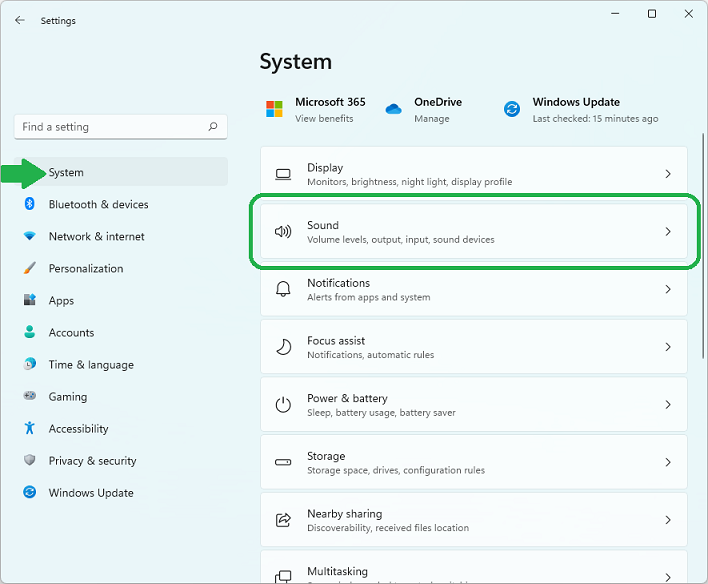Click the Gaming controller icon in sidebar

coord(30,397)
